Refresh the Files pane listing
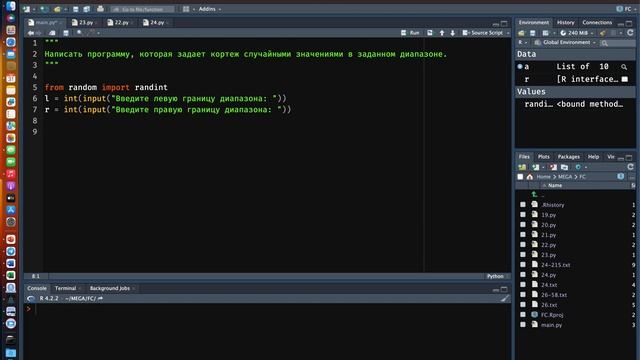Image resolution: width=640 pixels, height=360 pixels. [x=630, y=167]
